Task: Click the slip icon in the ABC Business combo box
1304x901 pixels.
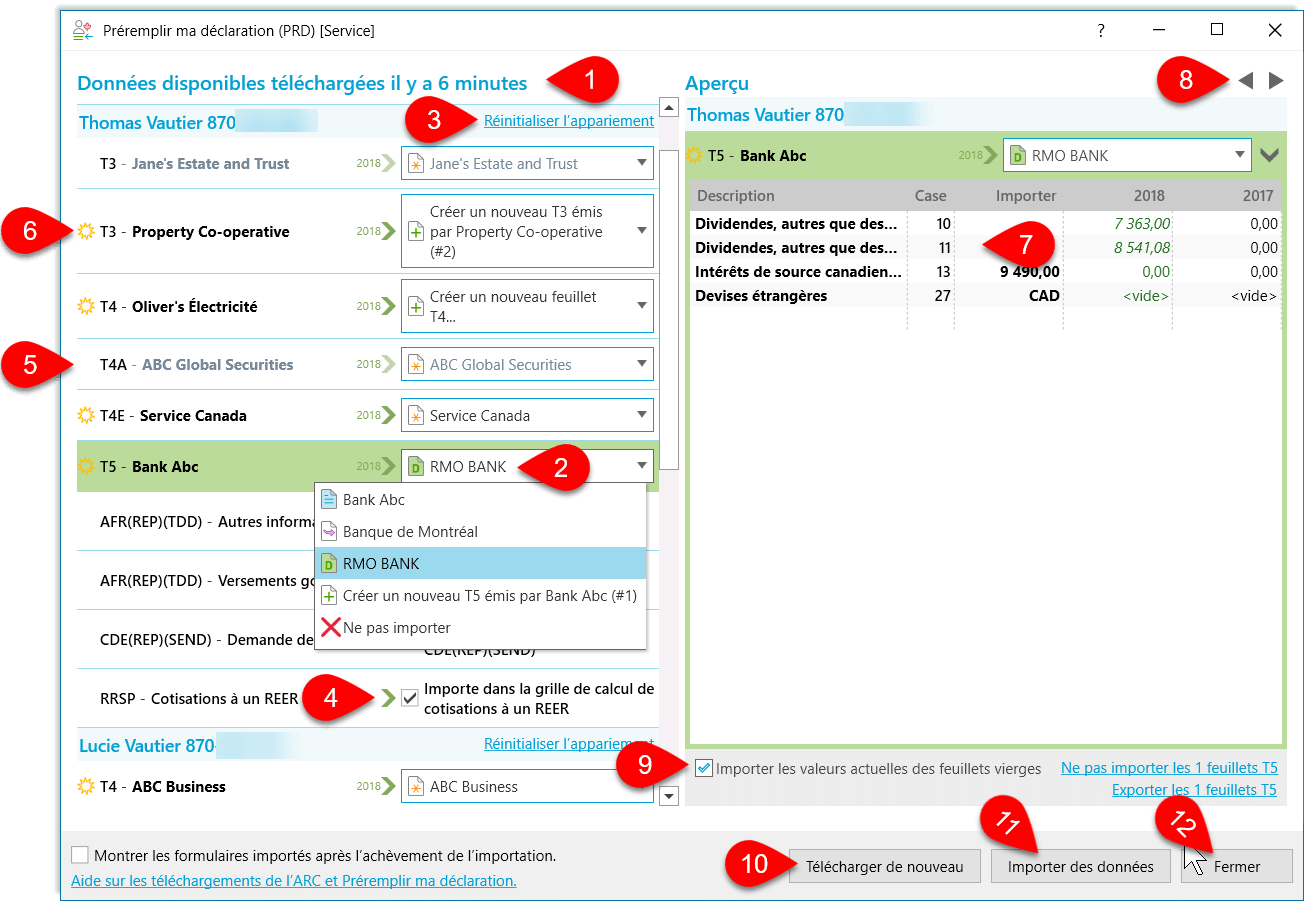Action: [x=415, y=786]
